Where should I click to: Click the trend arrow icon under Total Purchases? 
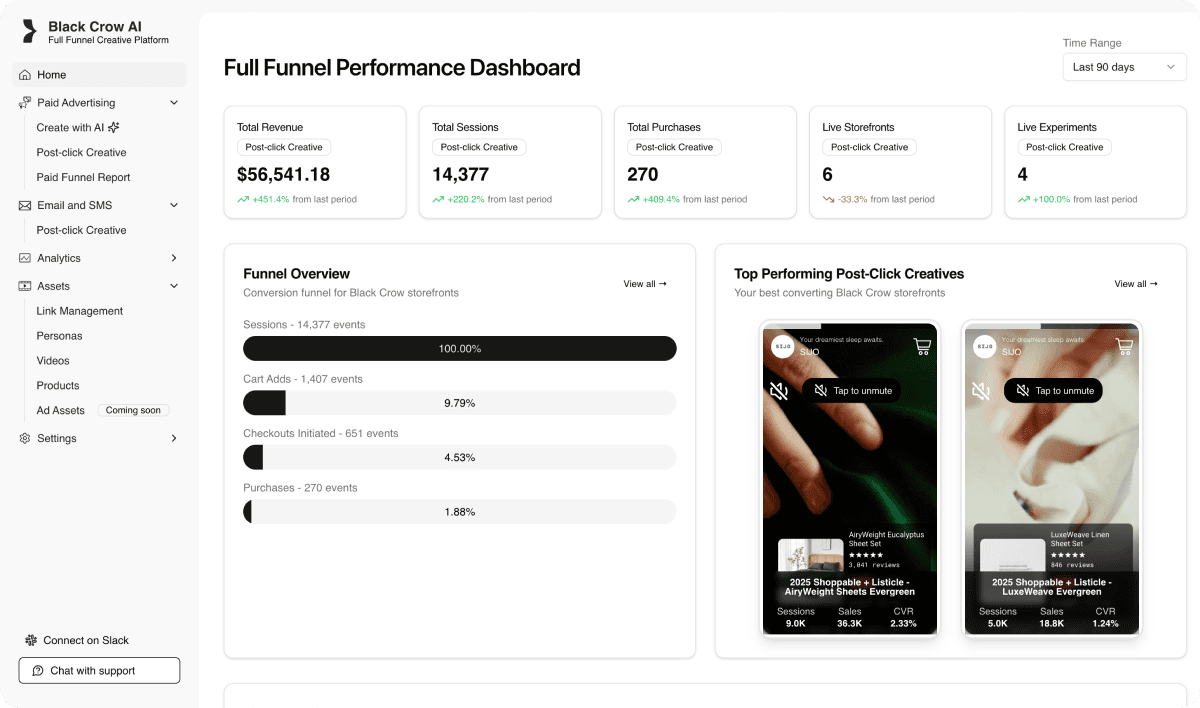coord(633,199)
